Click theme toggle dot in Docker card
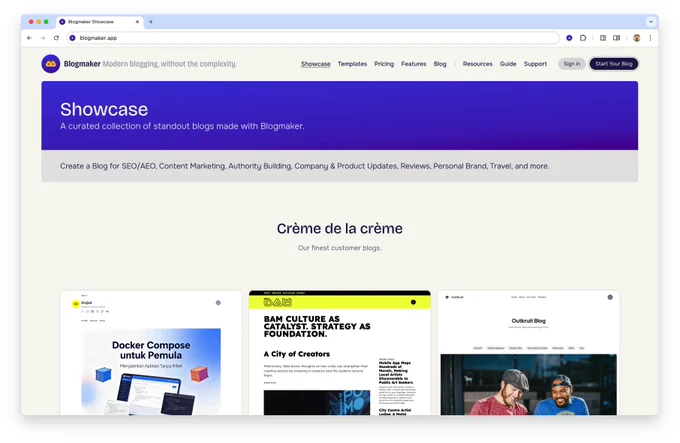680x443 pixels. coord(218,303)
